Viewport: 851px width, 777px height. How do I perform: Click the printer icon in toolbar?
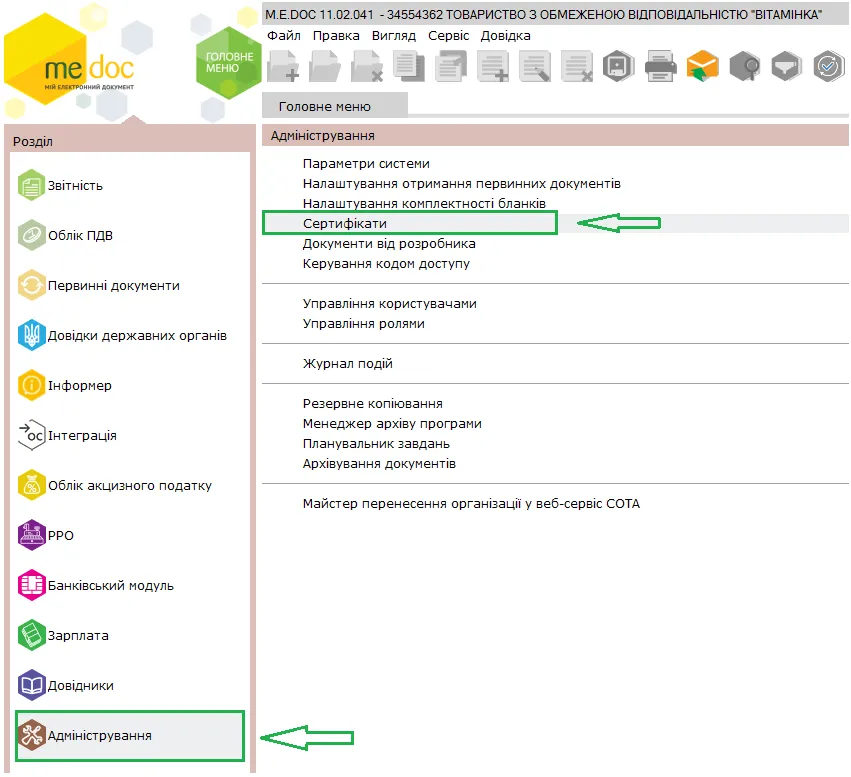pos(661,66)
